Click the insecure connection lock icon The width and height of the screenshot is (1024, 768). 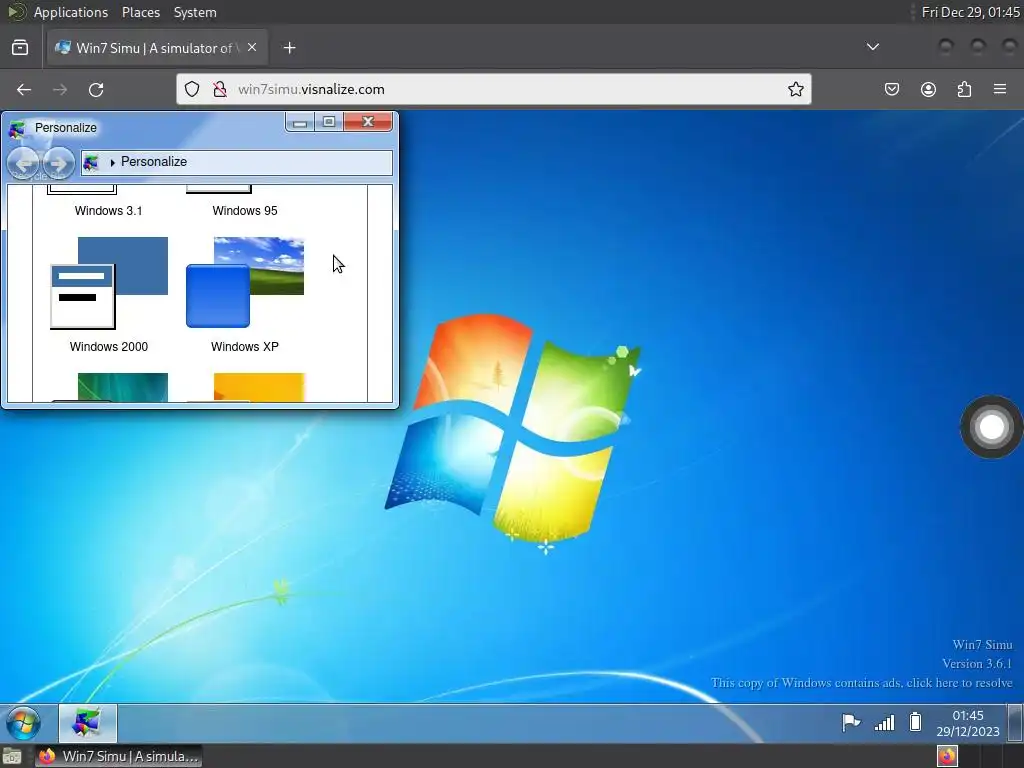pyautogui.click(x=220, y=89)
